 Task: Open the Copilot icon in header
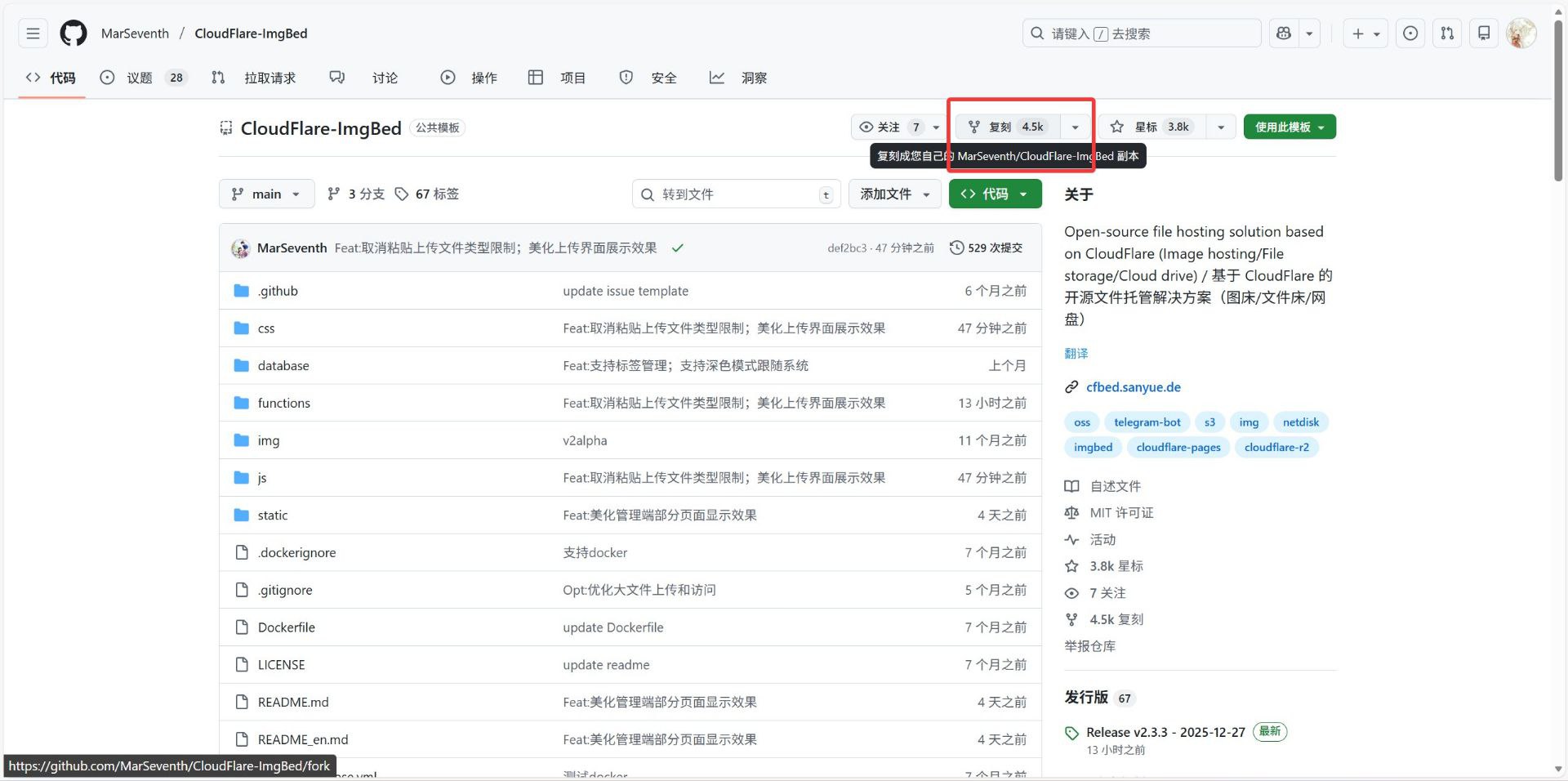(1284, 33)
